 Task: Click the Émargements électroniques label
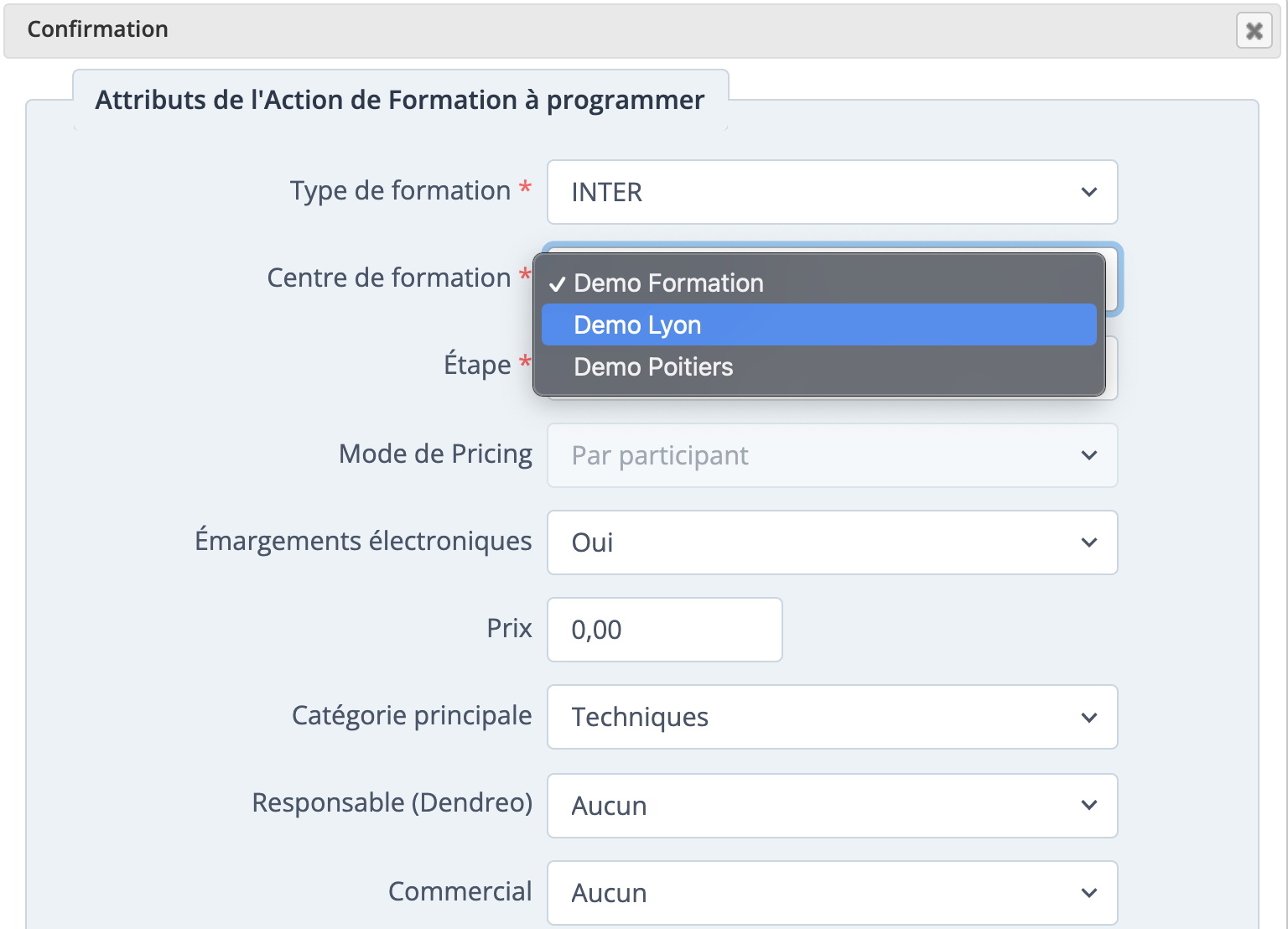tap(363, 541)
